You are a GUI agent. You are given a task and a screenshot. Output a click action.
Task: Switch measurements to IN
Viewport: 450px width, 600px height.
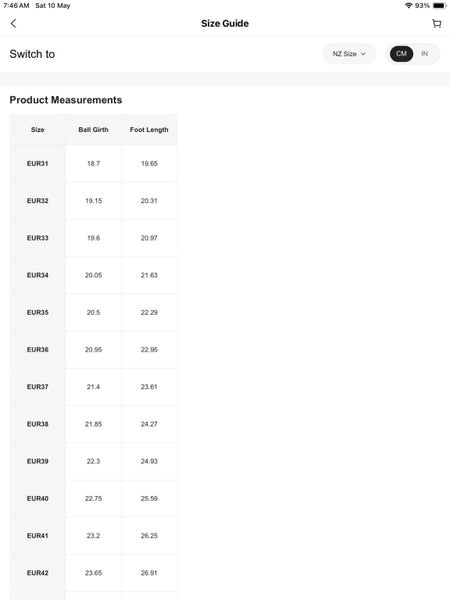pyautogui.click(x=424, y=54)
